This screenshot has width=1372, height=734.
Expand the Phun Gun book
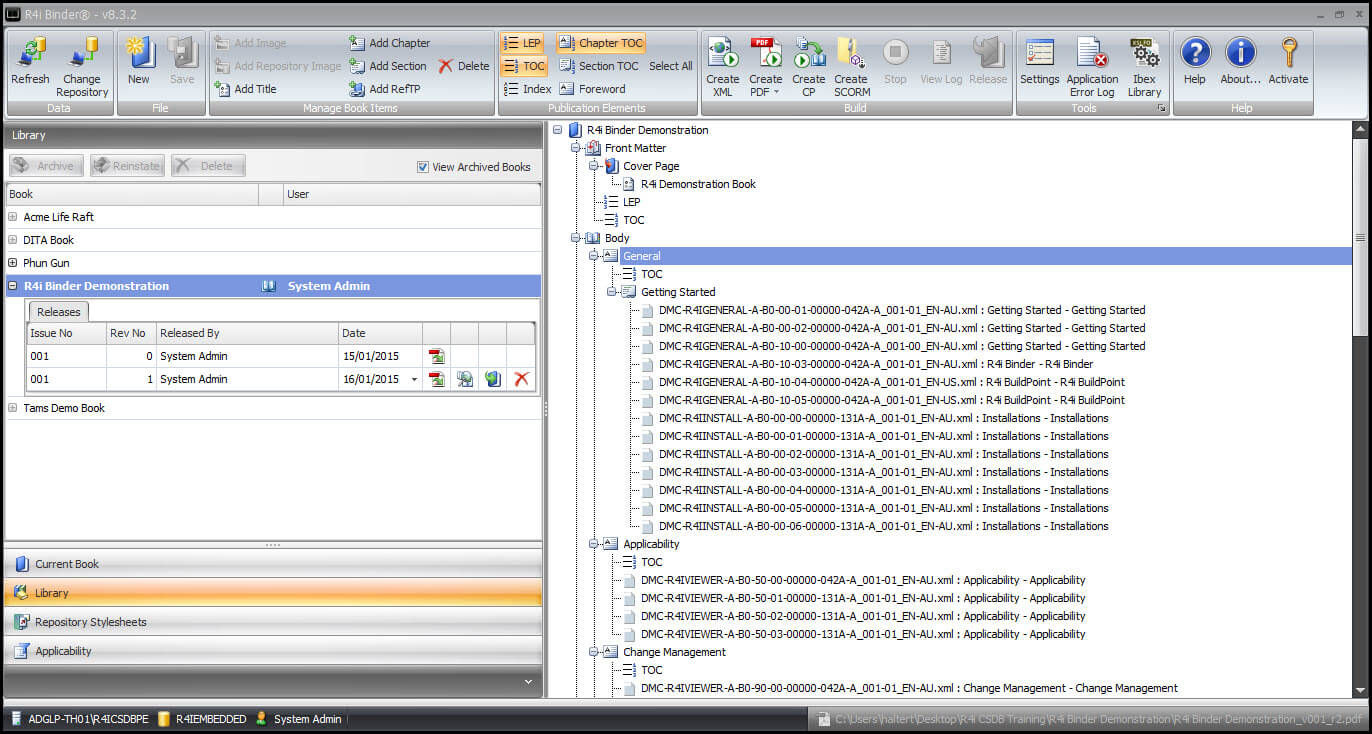(x=13, y=263)
